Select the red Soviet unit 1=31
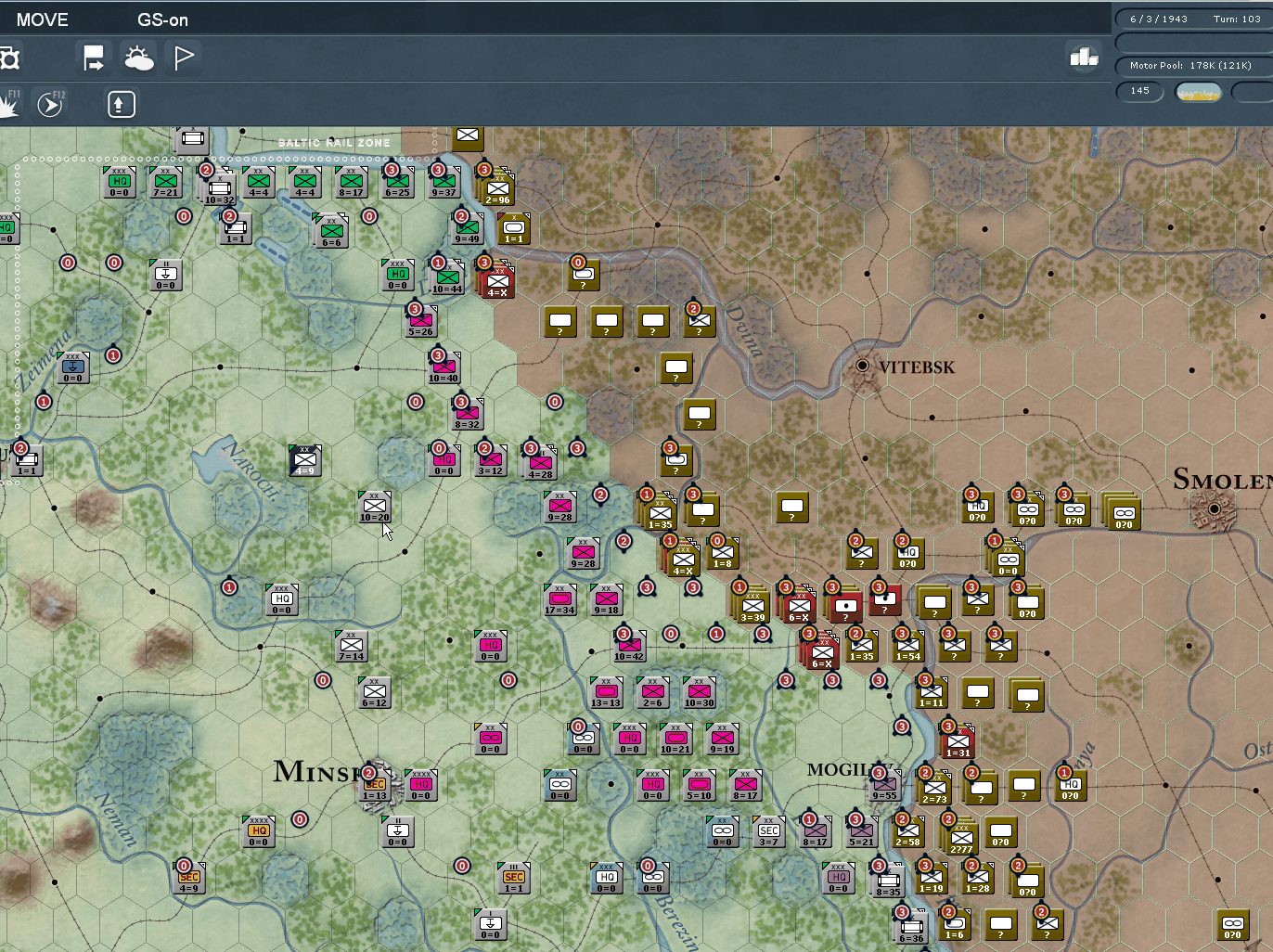Image resolution: width=1273 pixels, height=952 pixels. [x=958, y=740]
